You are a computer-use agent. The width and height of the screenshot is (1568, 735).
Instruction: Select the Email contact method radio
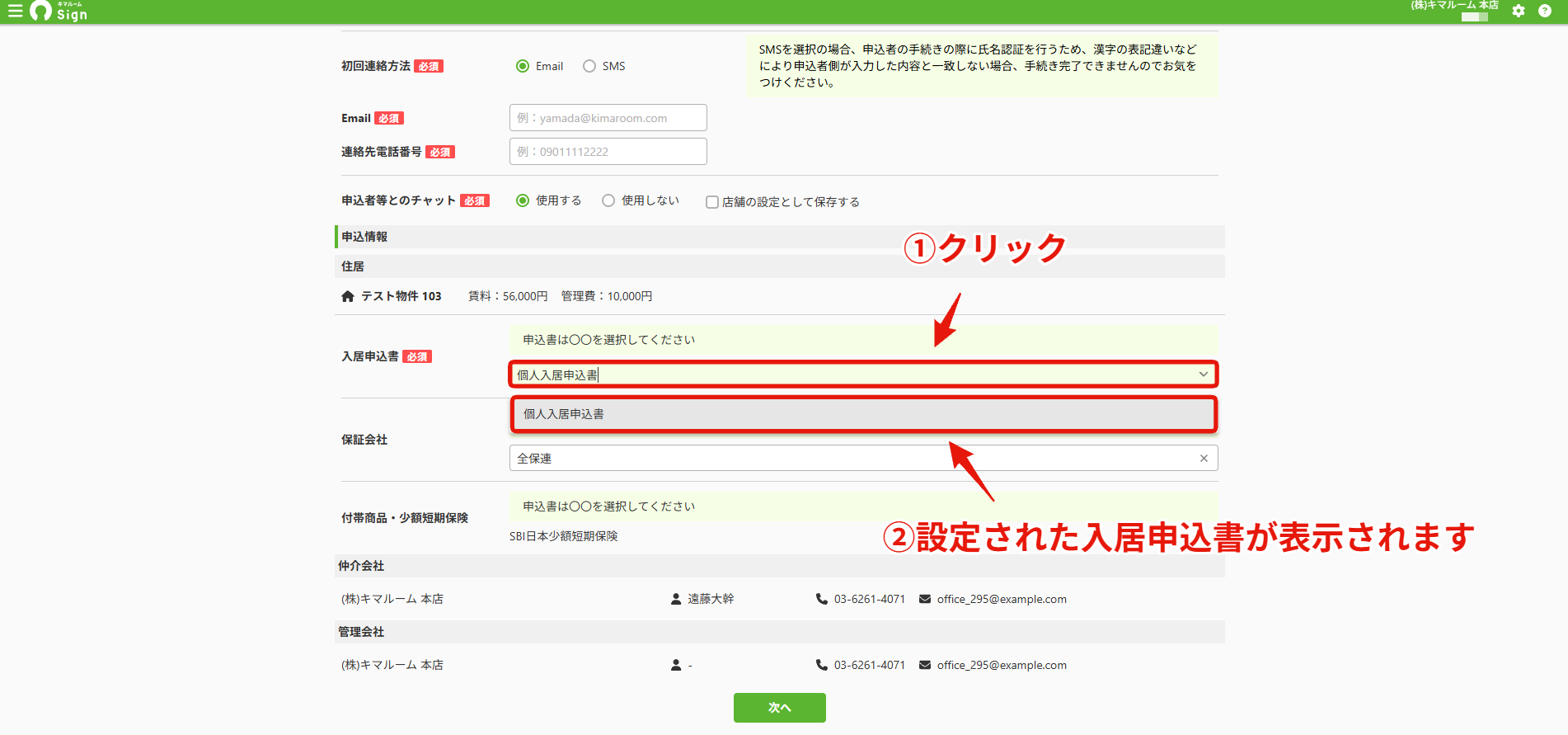(x=523, y=66)
